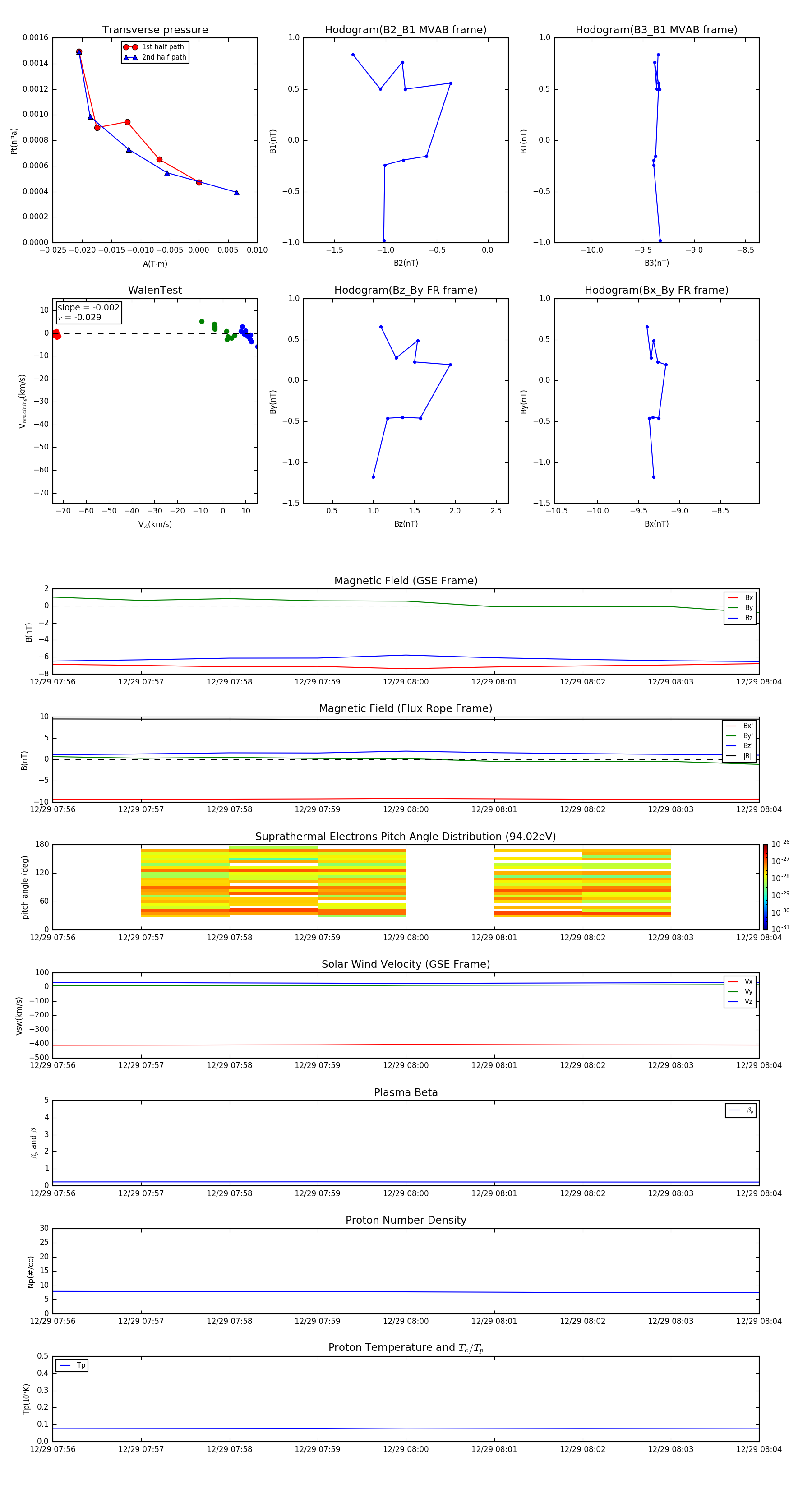
Task: Click the 'Plasma Beta' title
Action: click(x=406, y=1092)
